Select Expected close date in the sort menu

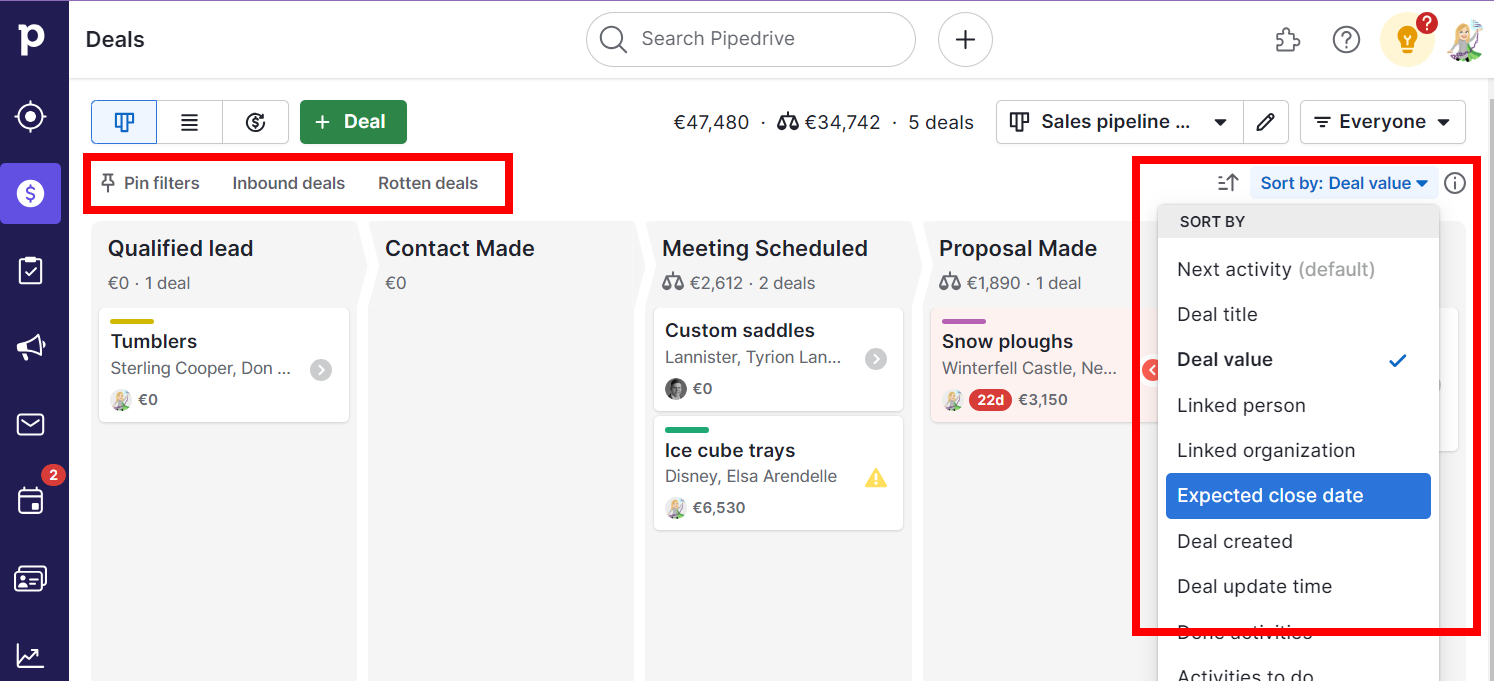click(x=1297, y=495)
